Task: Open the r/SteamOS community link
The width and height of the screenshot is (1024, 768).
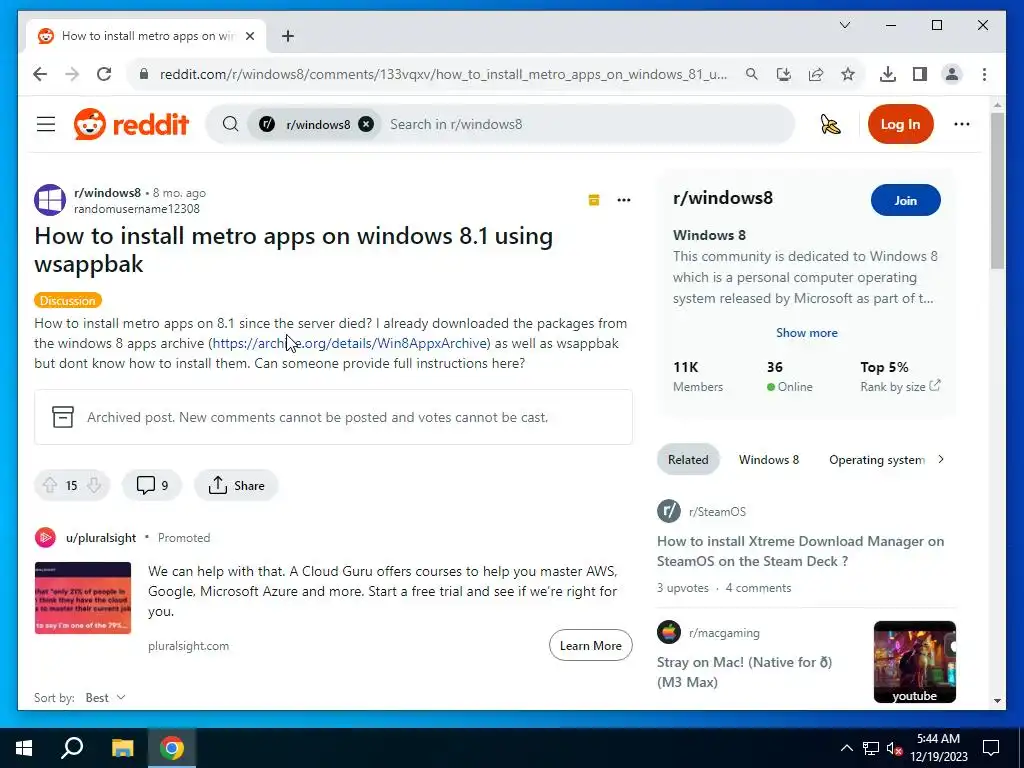Action: (717, 511)
